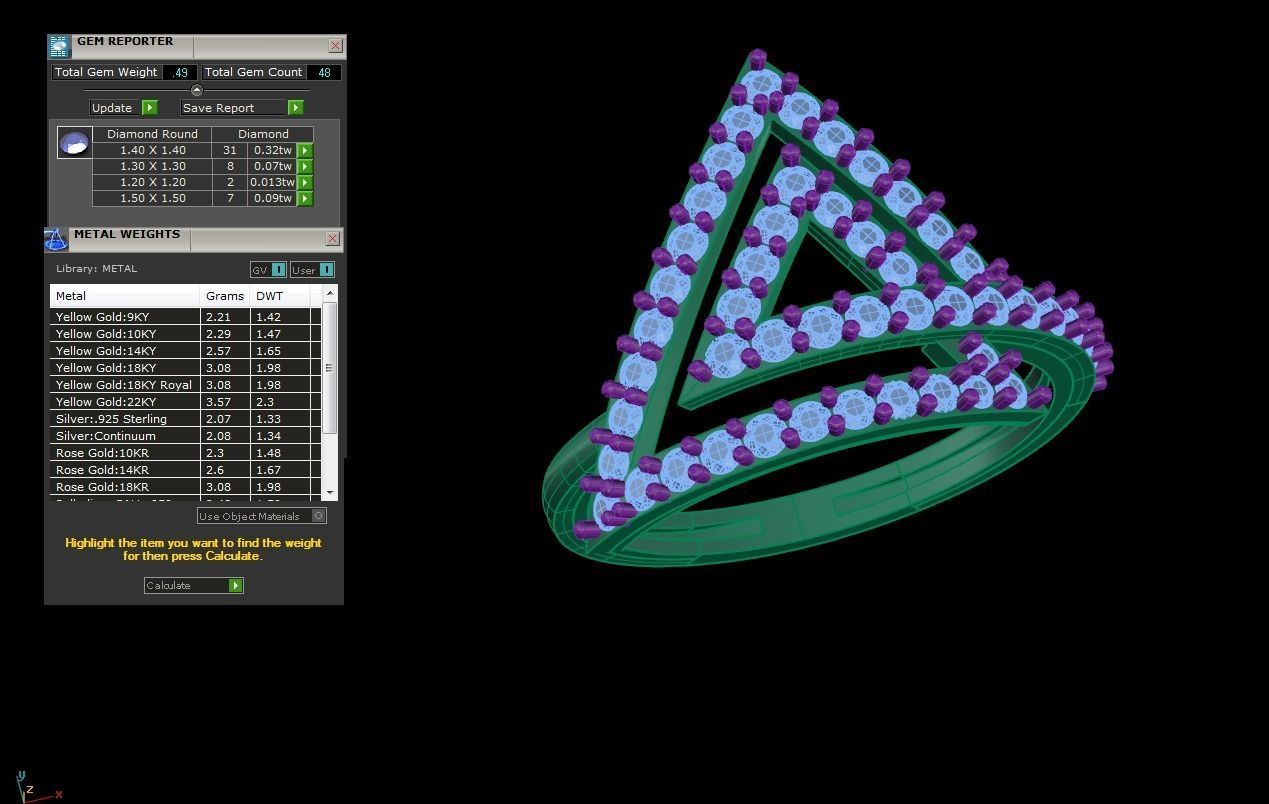Click the Gem Reporter panel icon
Viewport: 1269px width, 804px height.
click(59, 46)
